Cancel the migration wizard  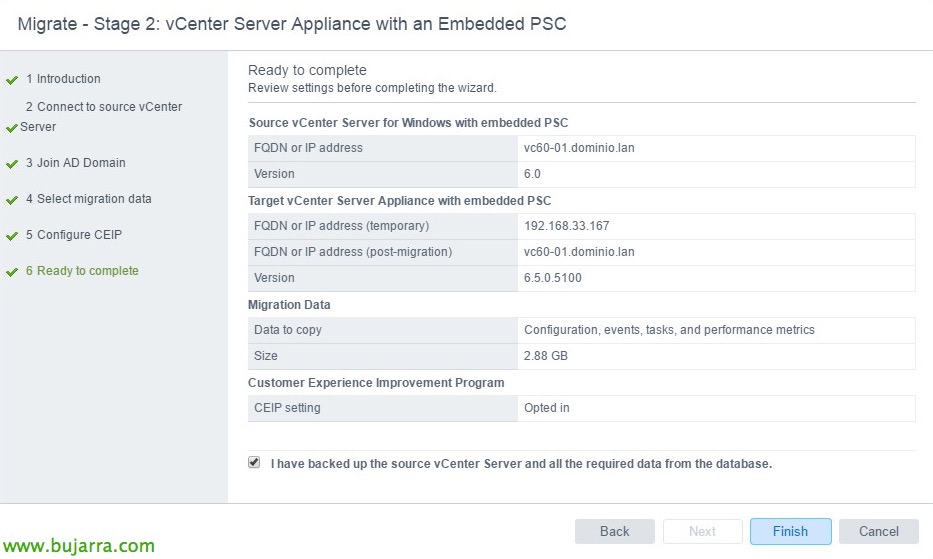[878, 531]
